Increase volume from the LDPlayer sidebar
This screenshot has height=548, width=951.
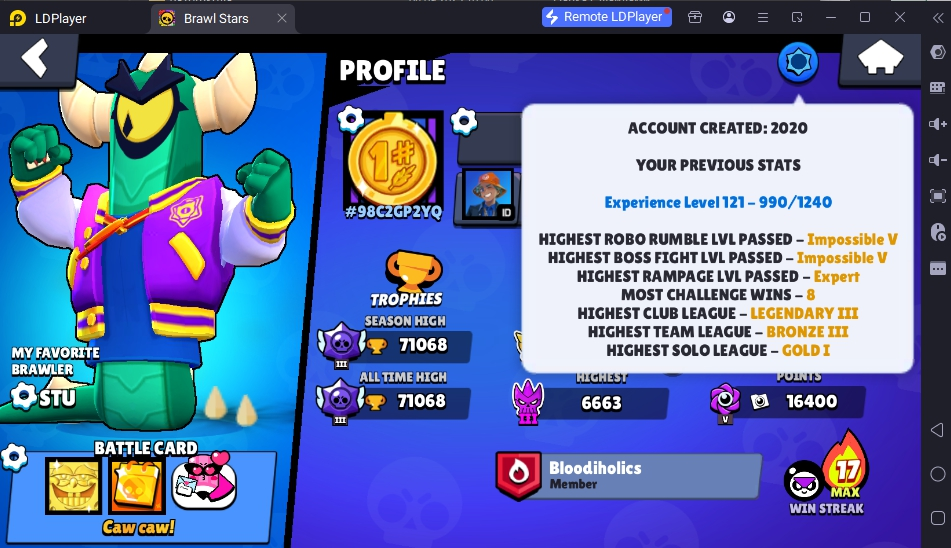(938, 124)
